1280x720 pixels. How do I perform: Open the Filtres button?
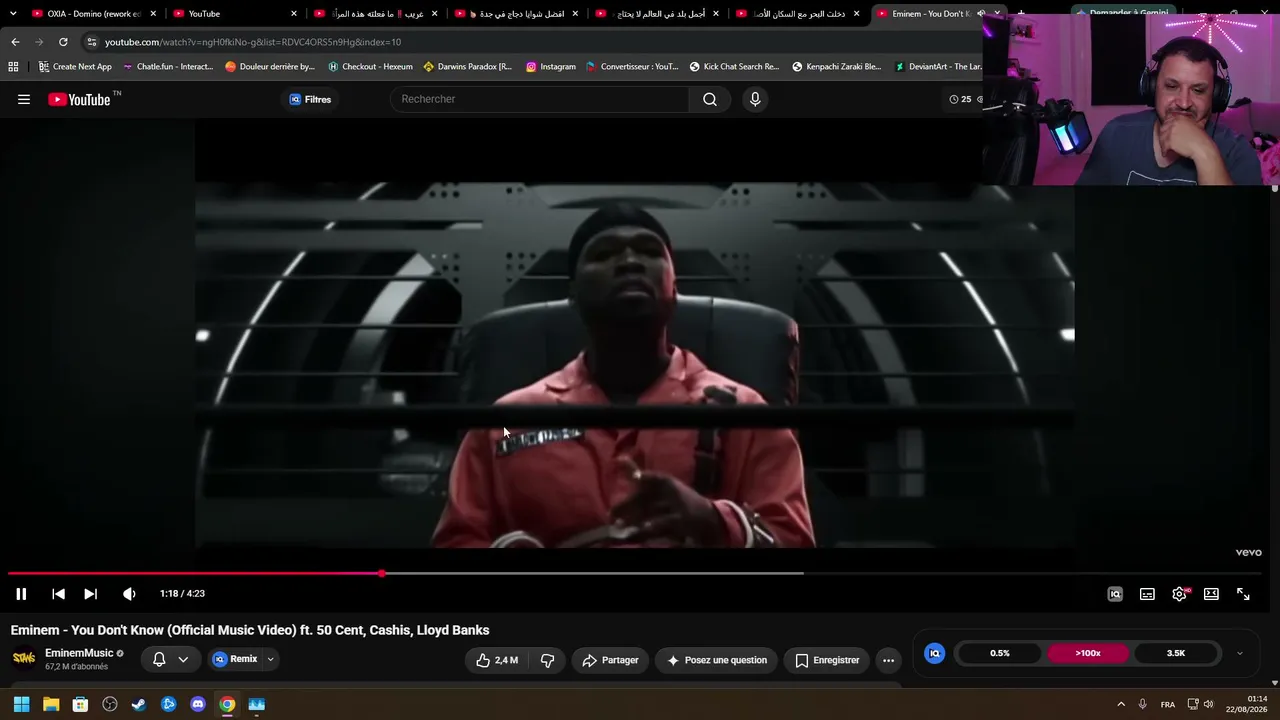click(x=310, y=99)
